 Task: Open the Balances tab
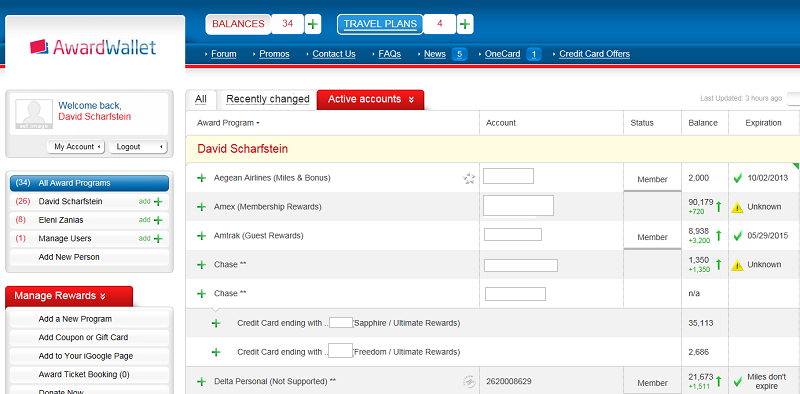pyautogui.click(x=238, y=24)
